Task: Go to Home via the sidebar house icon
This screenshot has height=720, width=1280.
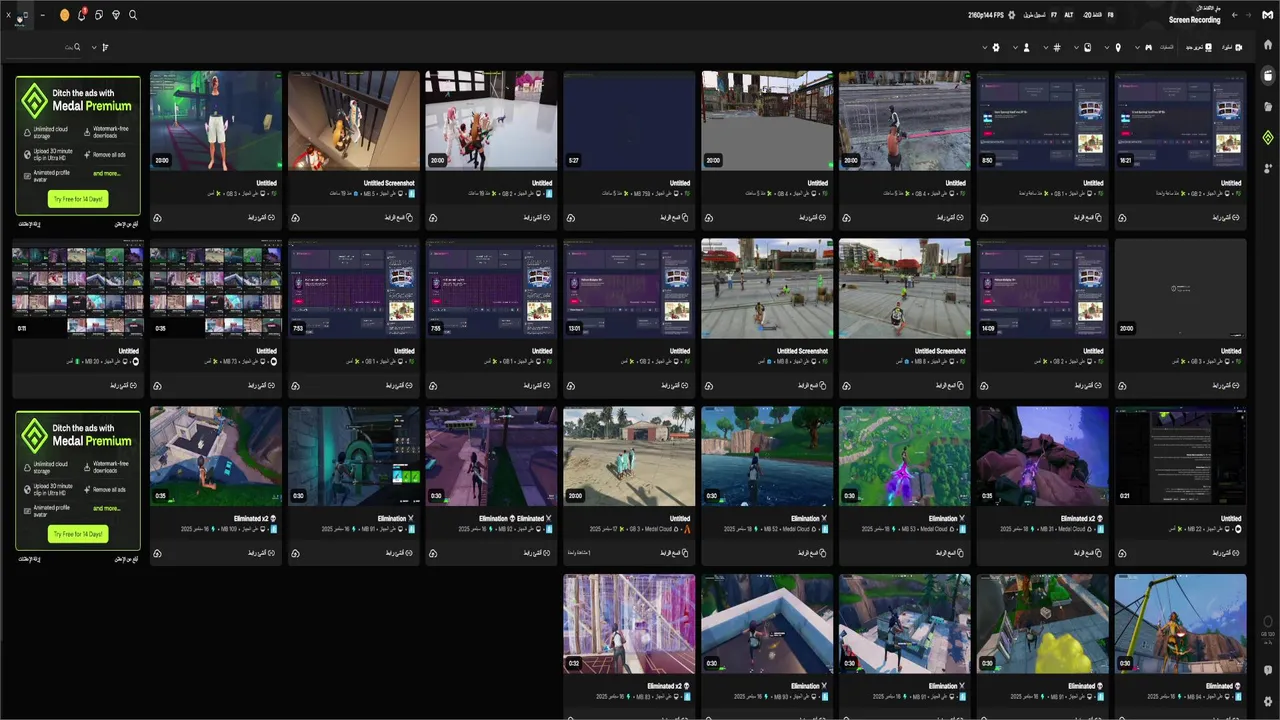Action: [x=1268, y=45]
